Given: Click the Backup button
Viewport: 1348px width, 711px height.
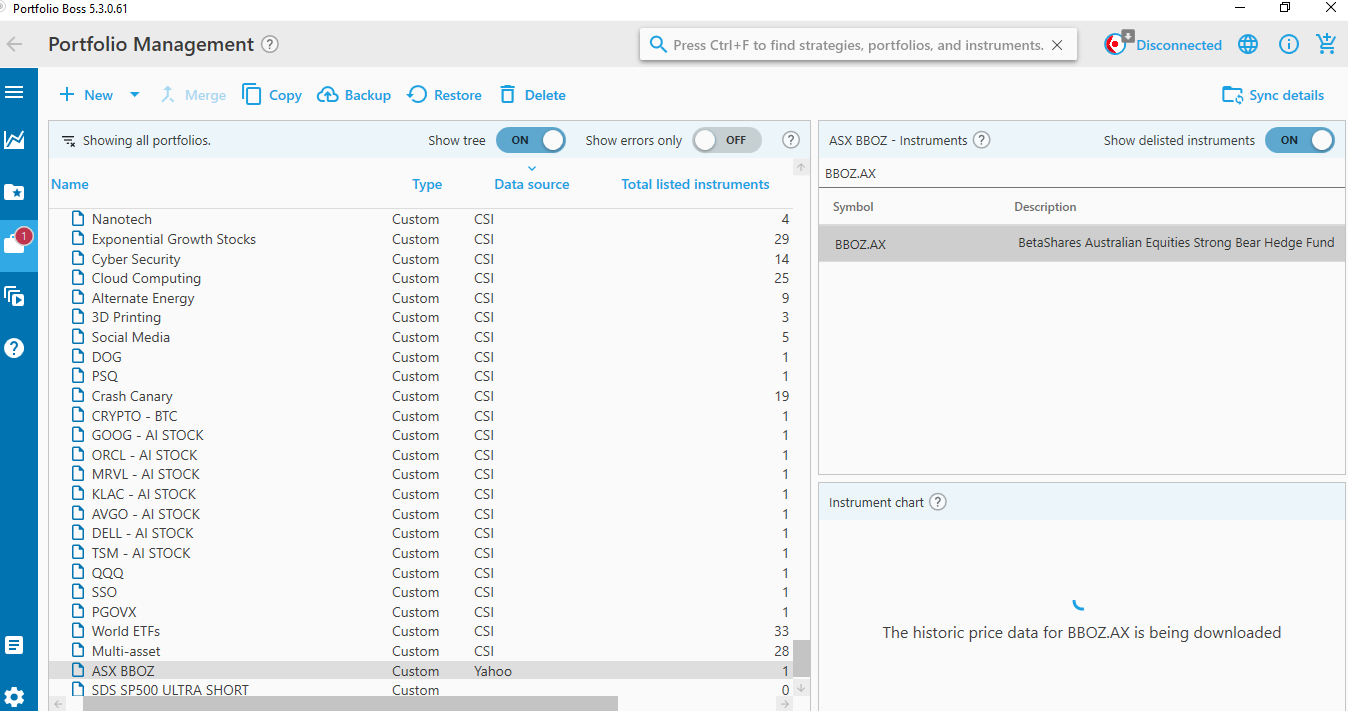Looking at the screenshot, I should [354, 95].
